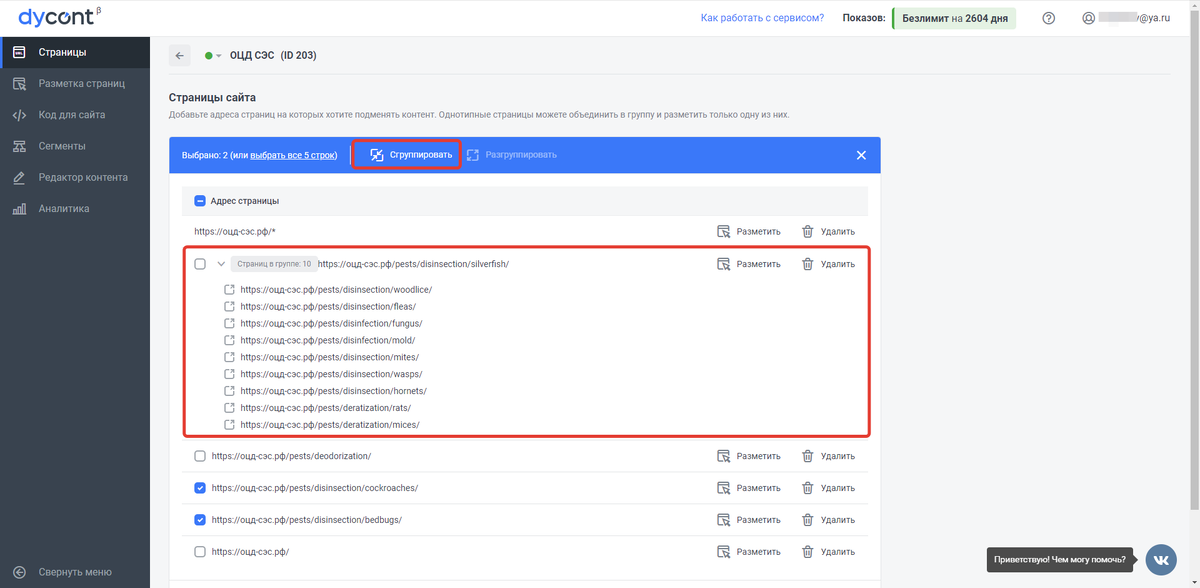Click the back arrow button
The image size is (1200, 588).
tap(180, 56)
